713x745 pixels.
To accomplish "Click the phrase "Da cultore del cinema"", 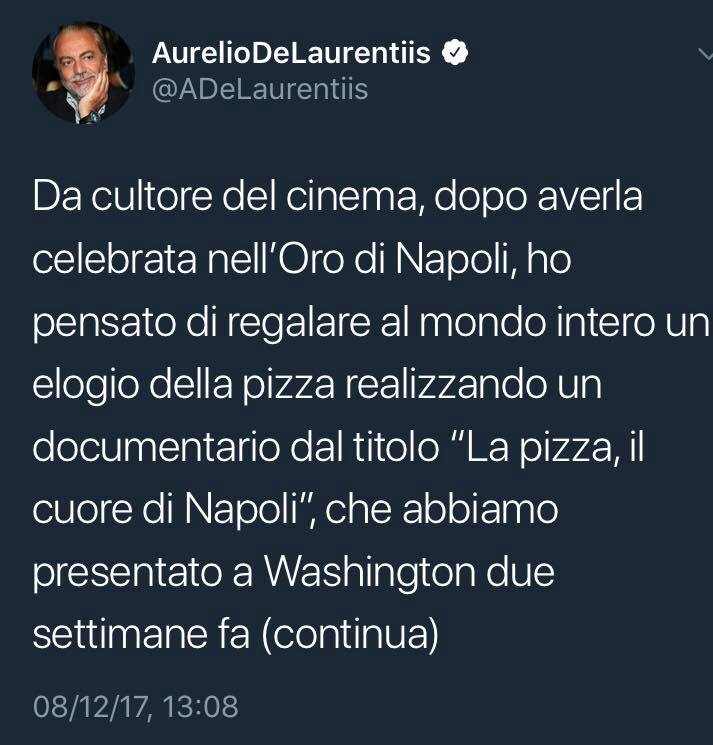I will pos(225,196).
